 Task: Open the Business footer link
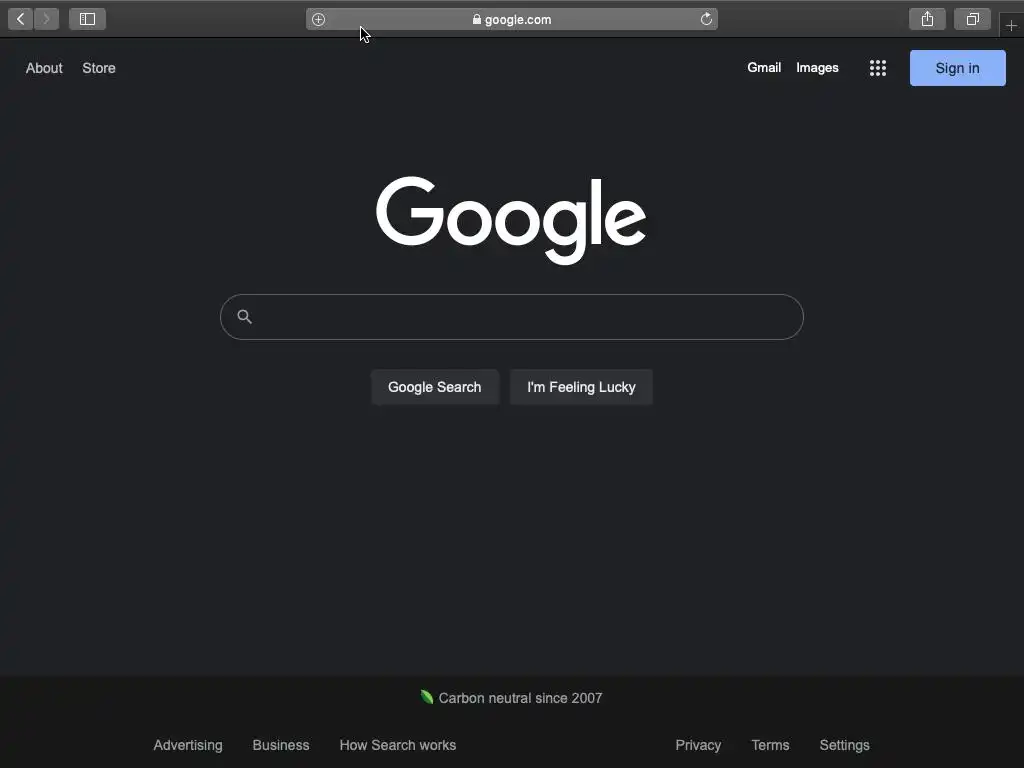click(281, 745)
